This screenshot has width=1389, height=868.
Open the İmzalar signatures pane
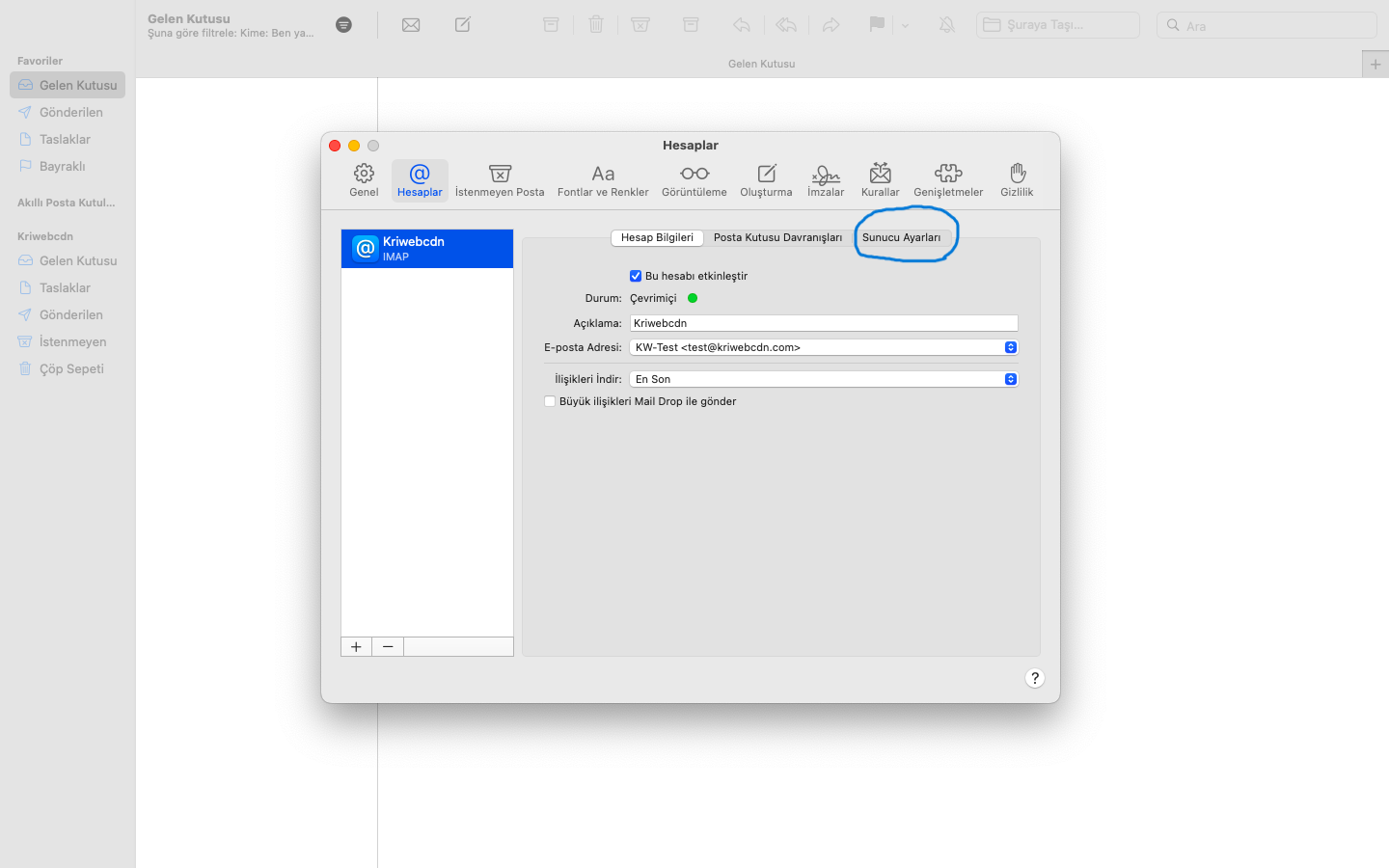tap(826, 179)
